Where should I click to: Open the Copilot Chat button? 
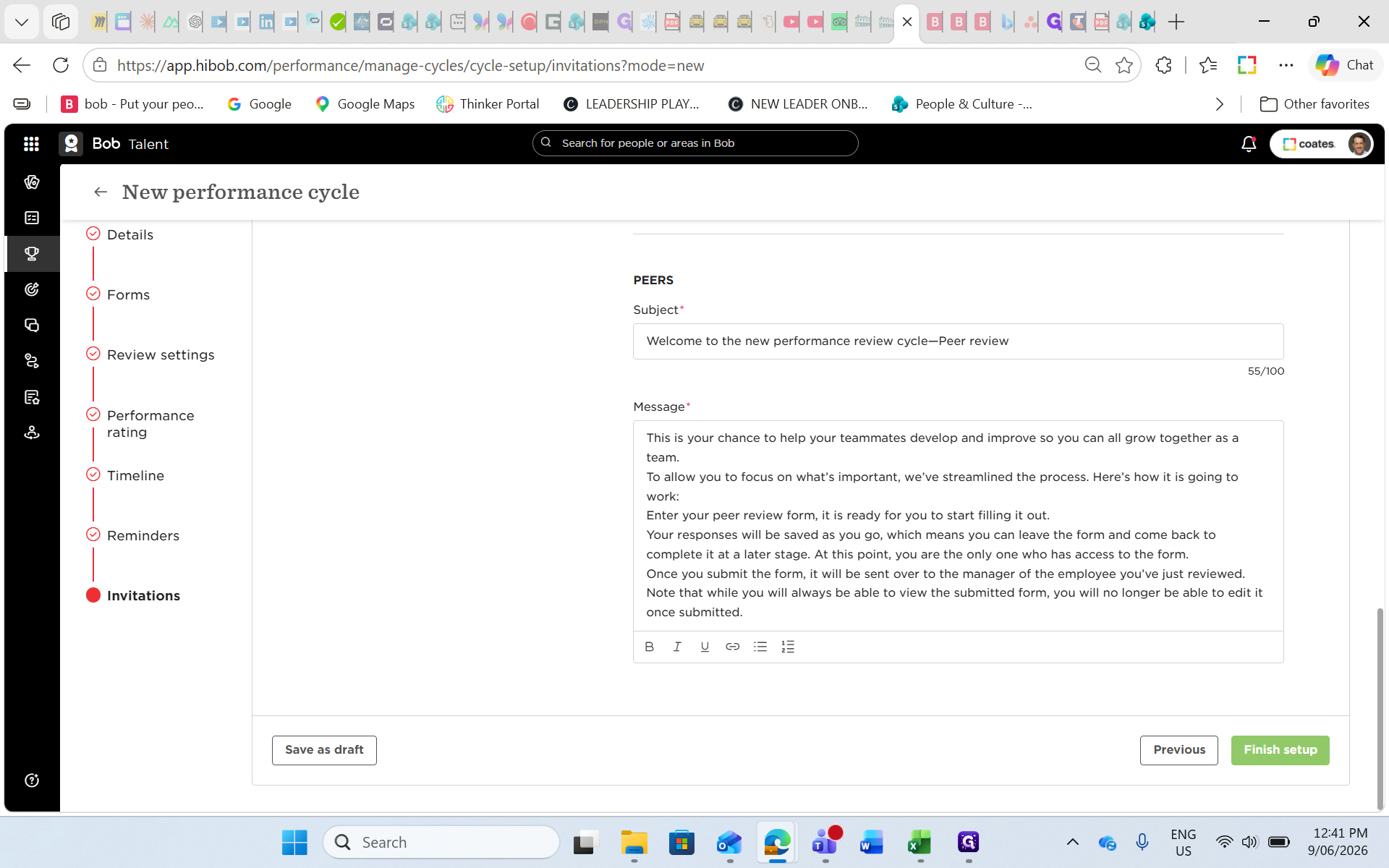tap(1345, 65)
